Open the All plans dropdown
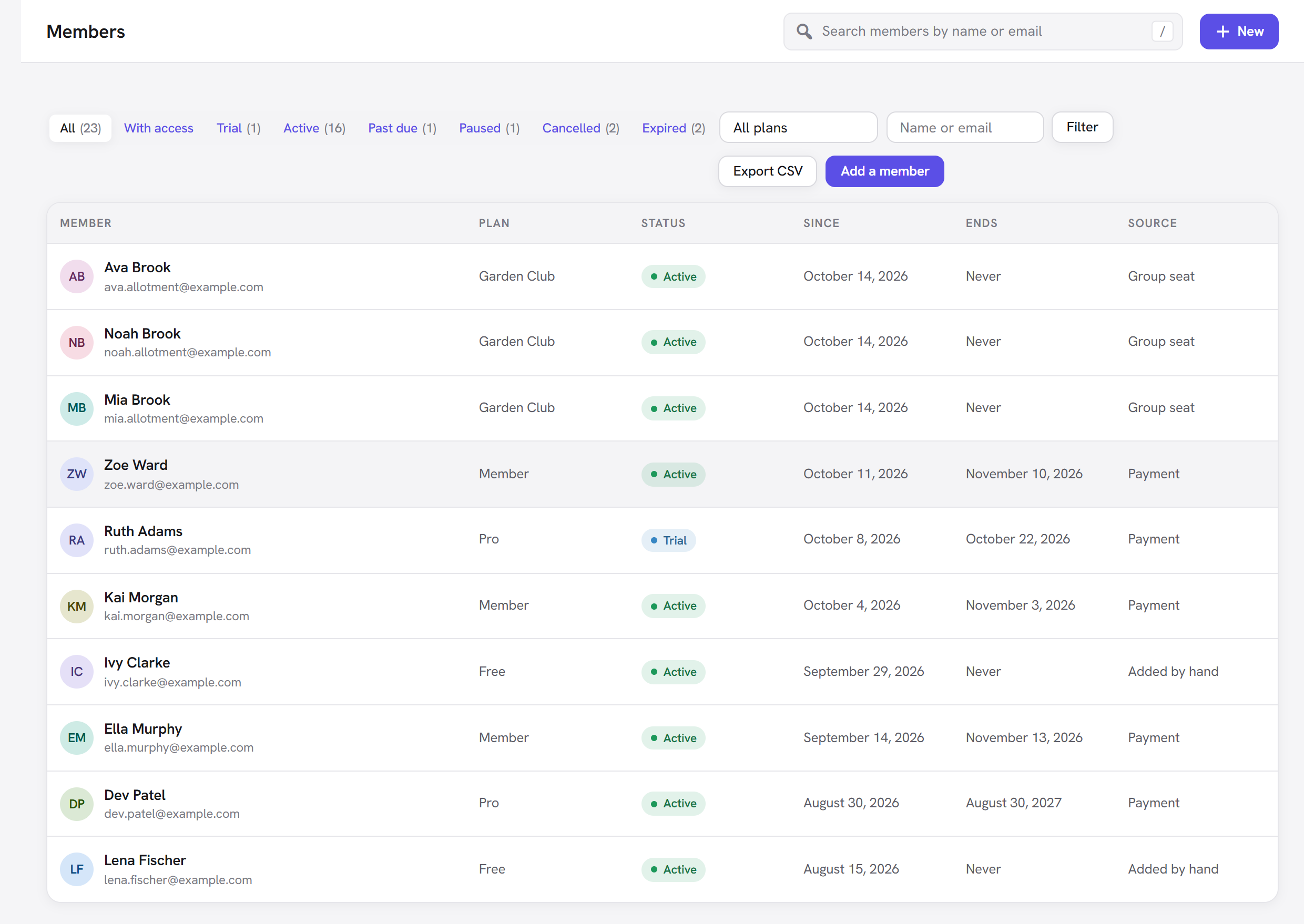The image size is (1304, 924). tap(798, 127)
